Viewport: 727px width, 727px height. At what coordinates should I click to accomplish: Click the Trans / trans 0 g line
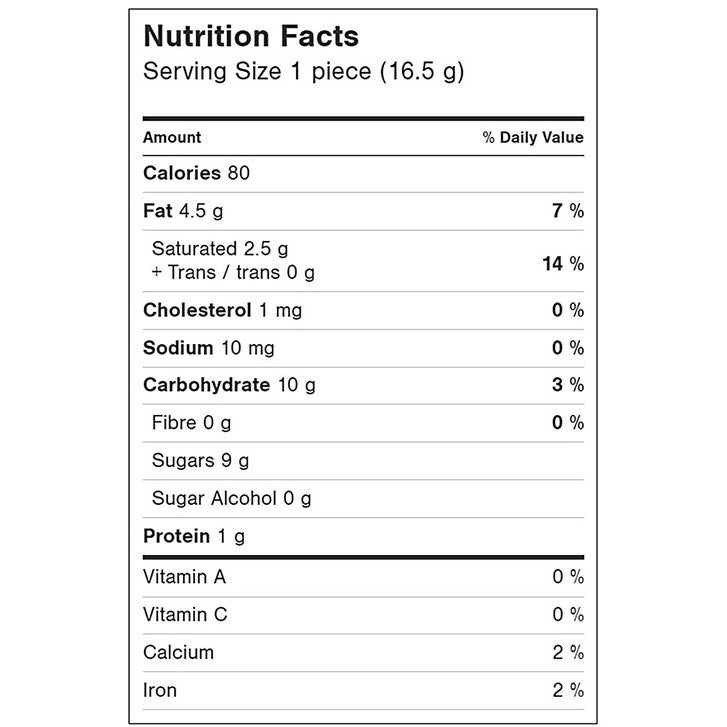tap(233, 273)
